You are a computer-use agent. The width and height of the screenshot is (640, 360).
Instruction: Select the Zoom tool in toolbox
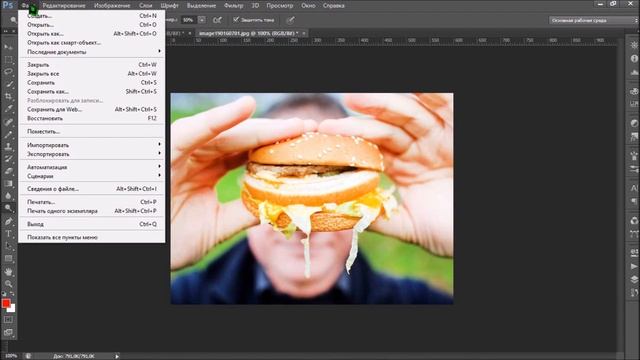pos(8,284)
